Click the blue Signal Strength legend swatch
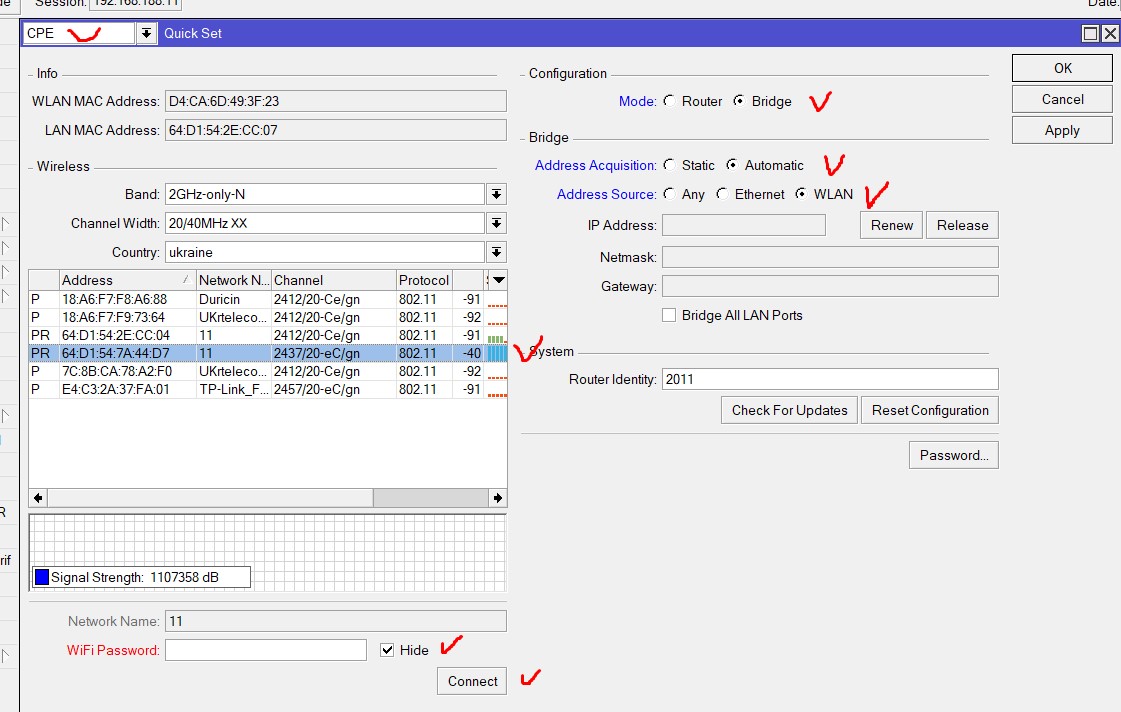The image size is (1121, 712). (42, 577)
